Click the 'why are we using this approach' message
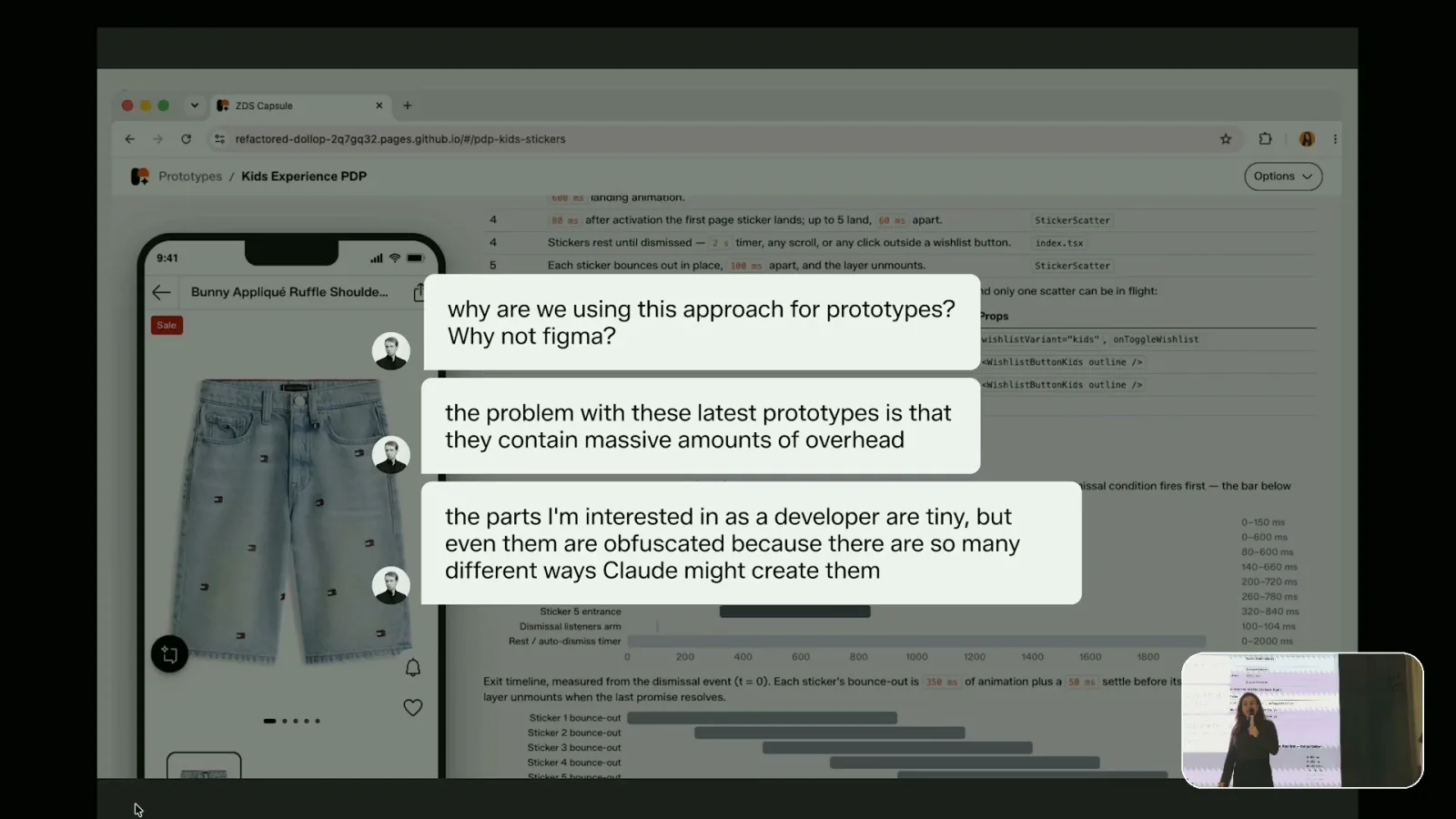 point(702,322)
